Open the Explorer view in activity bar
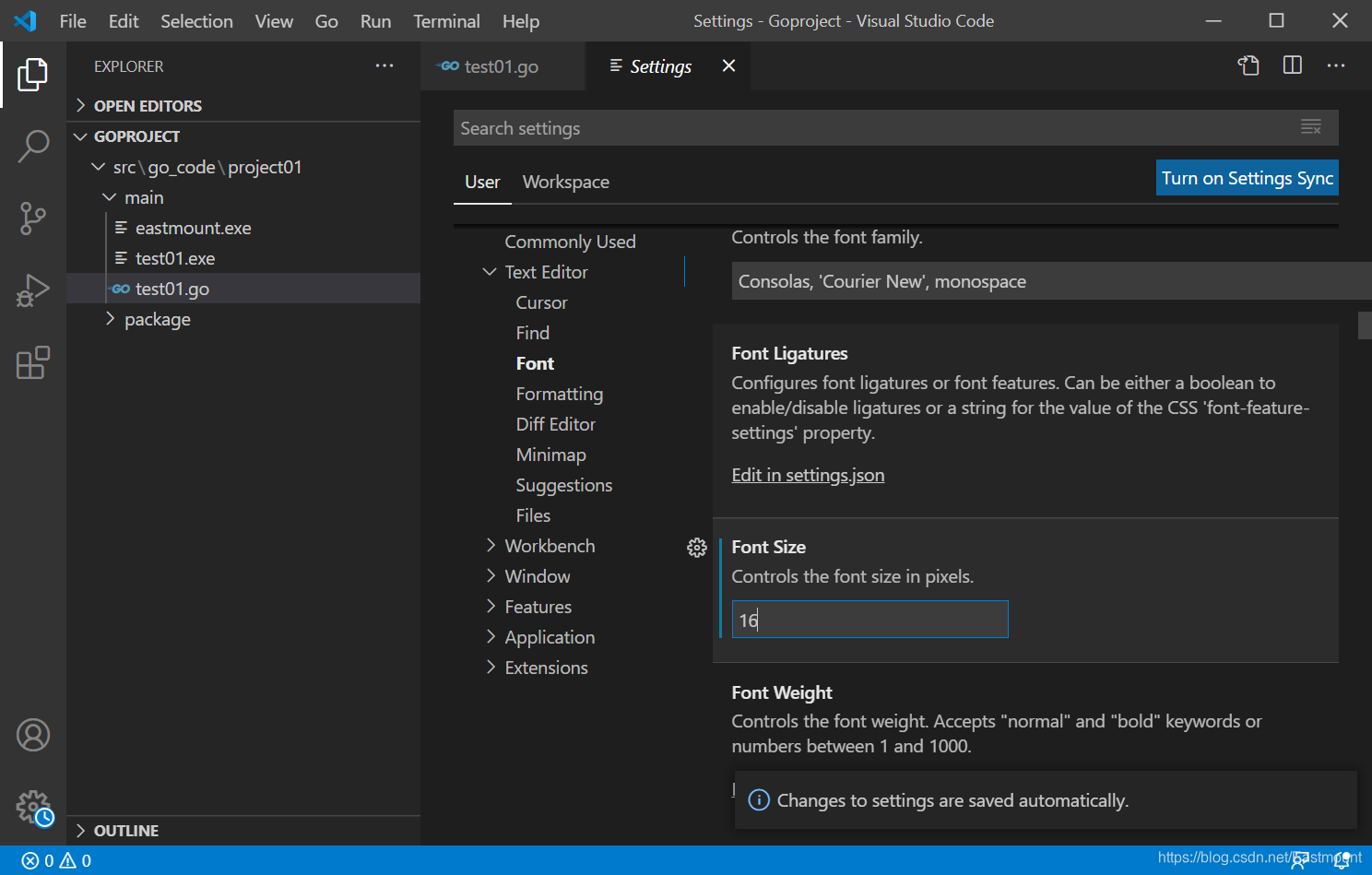Screen dimensions: 1372x875 (33, 74)
